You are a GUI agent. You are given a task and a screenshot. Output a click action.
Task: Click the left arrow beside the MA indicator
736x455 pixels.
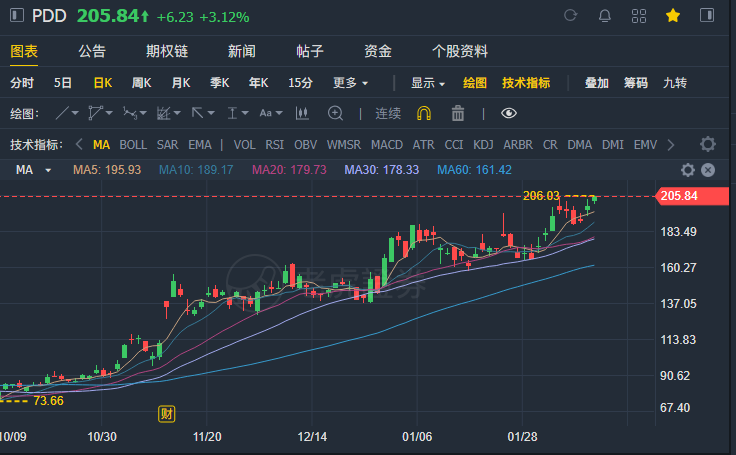tap(79, 144)
